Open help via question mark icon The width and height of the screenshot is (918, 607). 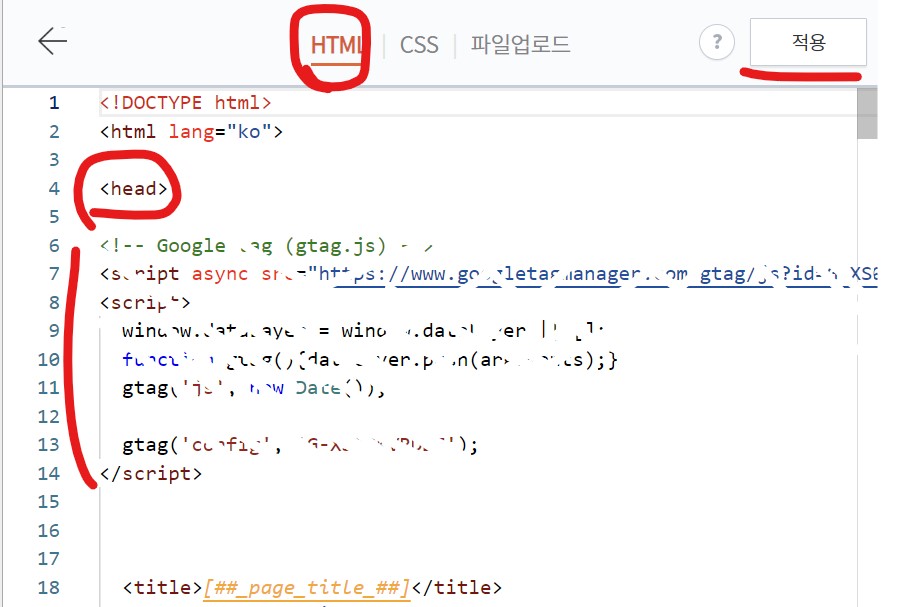pos(717,42)
